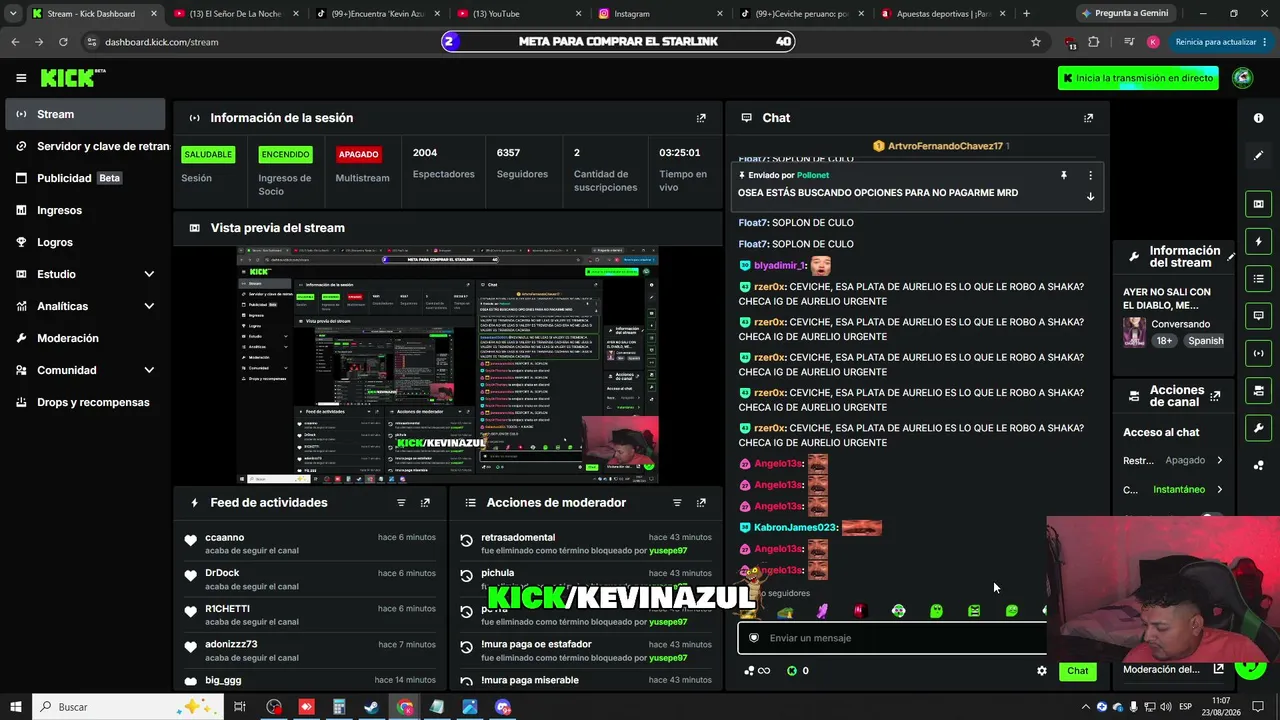
Task: Click the chat bubble icon in right sidebar
Action: [1258, 316]
